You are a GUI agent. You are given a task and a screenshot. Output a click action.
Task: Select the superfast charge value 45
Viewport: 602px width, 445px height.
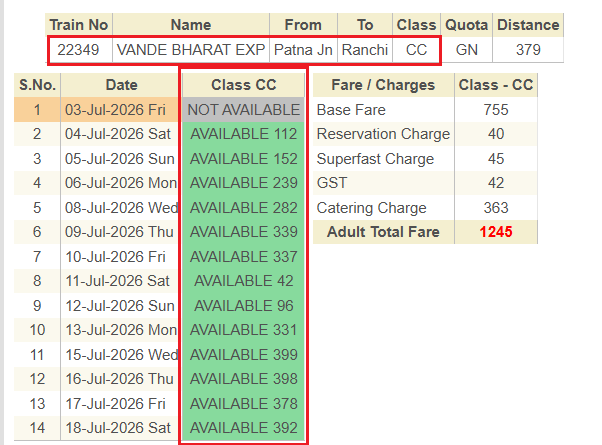(x=496, y=159)
